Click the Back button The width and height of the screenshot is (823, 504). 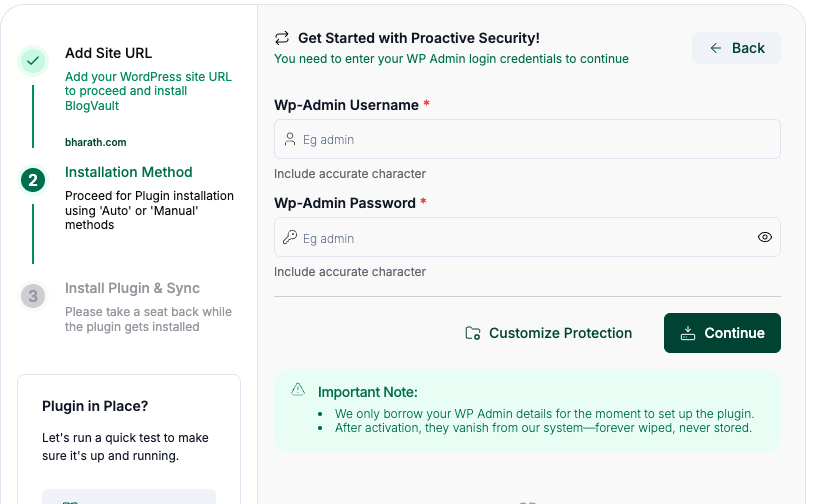(x=736, y=48)
